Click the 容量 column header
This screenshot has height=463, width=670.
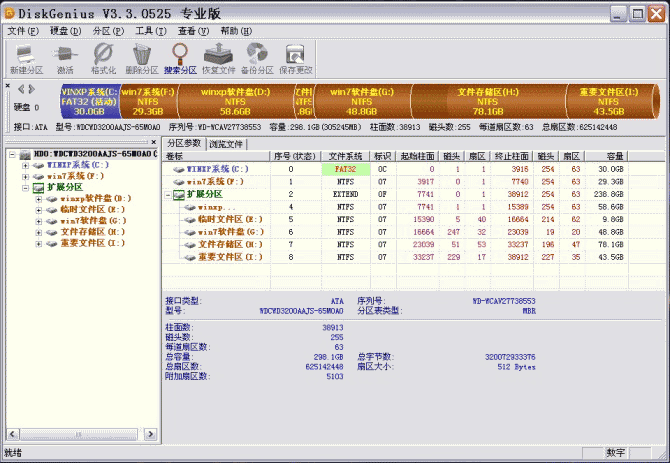(606, 156)
